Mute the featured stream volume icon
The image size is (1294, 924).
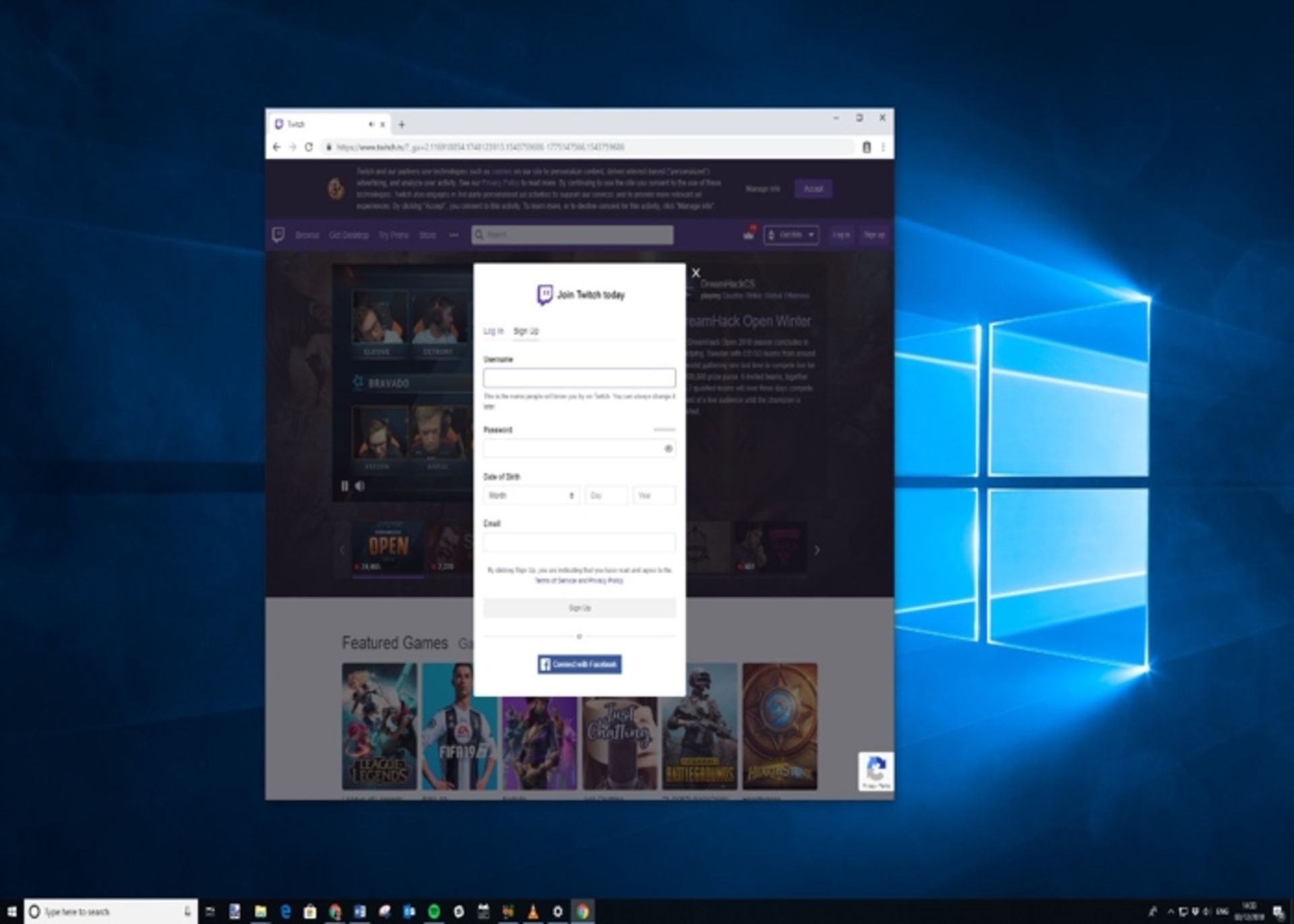[x=360, y=486]
